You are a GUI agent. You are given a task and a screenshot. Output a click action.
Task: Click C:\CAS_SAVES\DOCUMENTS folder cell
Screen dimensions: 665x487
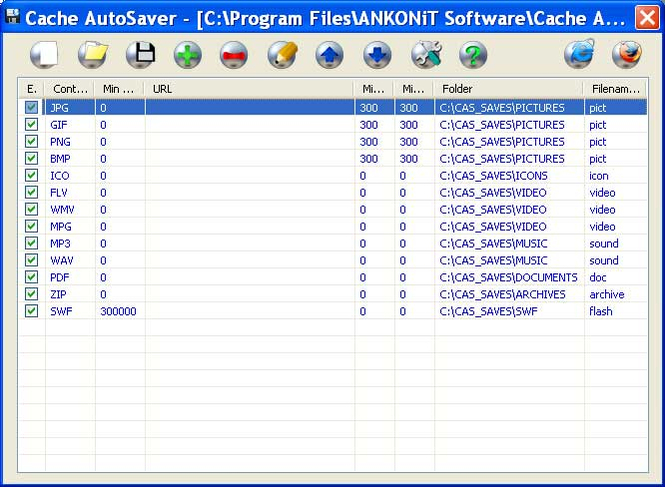(509, 277)
